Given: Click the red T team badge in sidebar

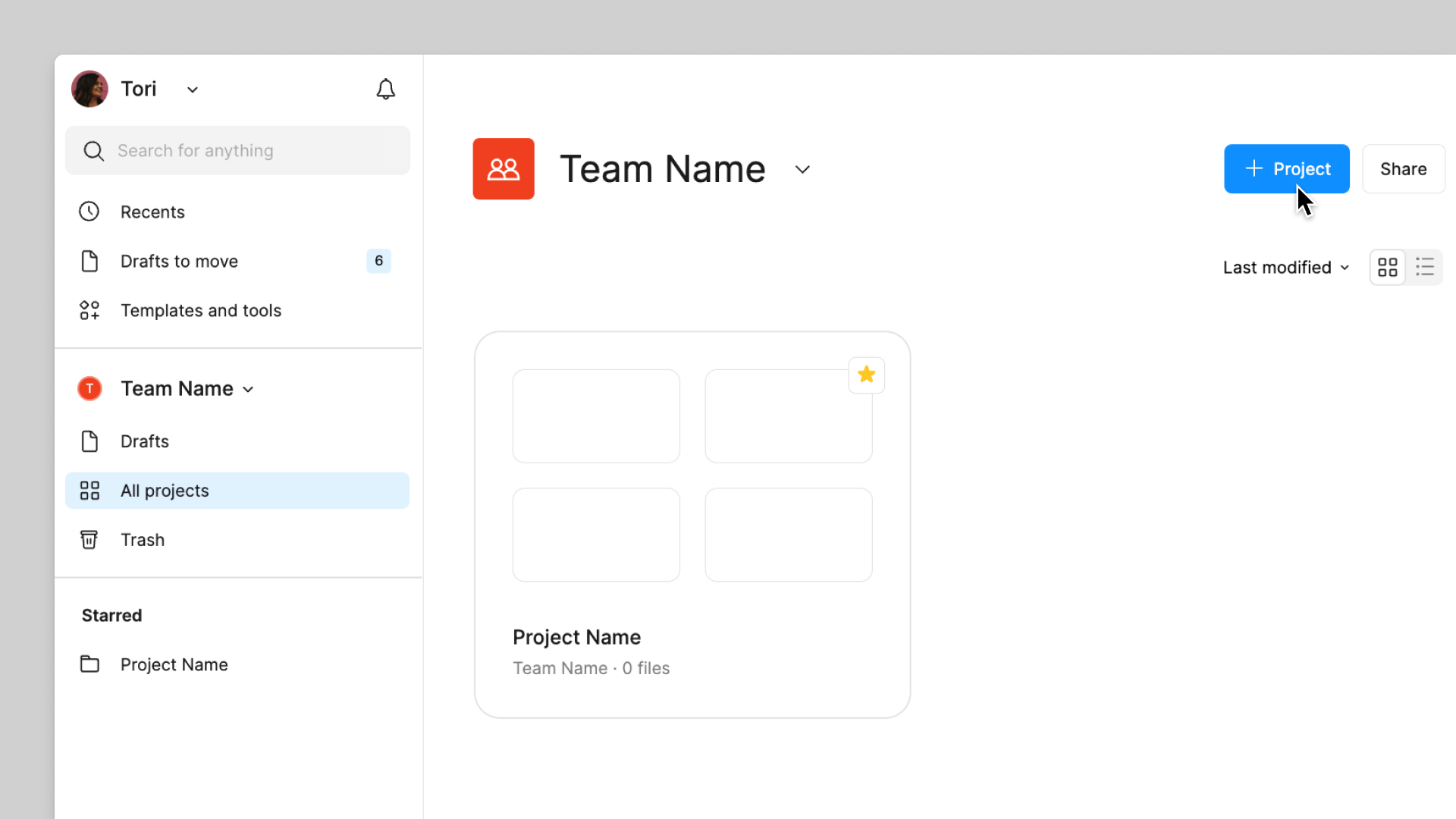Looking at the screenshot, I should [x=89, y=388].
